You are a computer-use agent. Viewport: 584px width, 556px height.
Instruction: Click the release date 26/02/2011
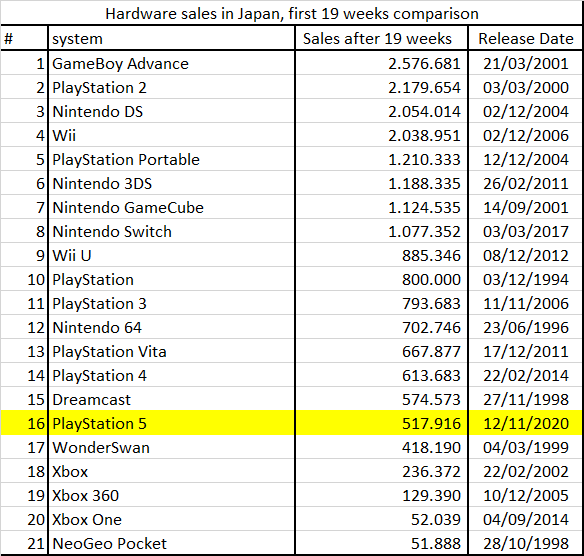click(526, 184)
